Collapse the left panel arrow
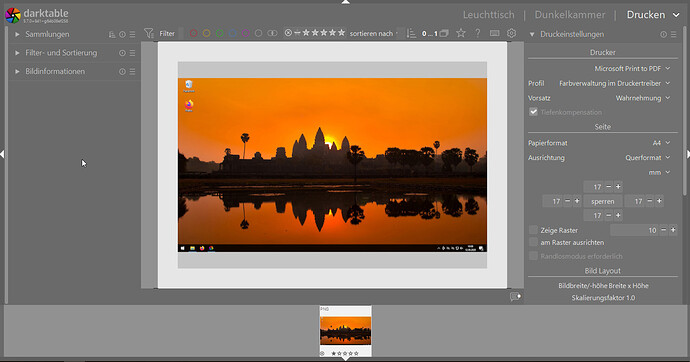 2,154
